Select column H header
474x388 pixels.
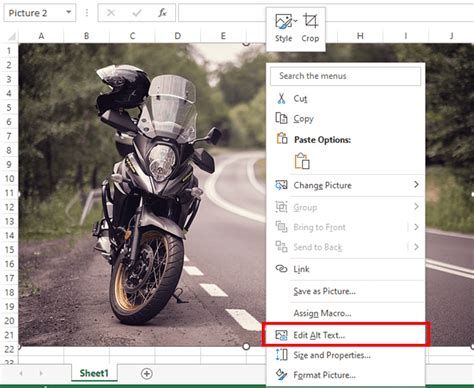coord(360,36)
